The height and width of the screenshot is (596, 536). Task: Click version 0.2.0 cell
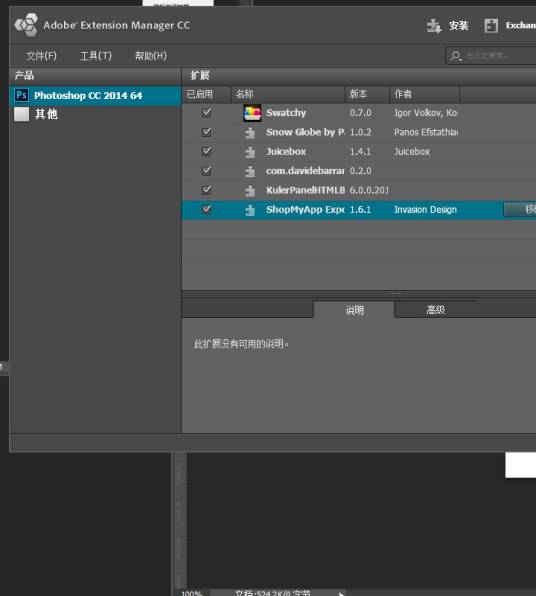360,171
